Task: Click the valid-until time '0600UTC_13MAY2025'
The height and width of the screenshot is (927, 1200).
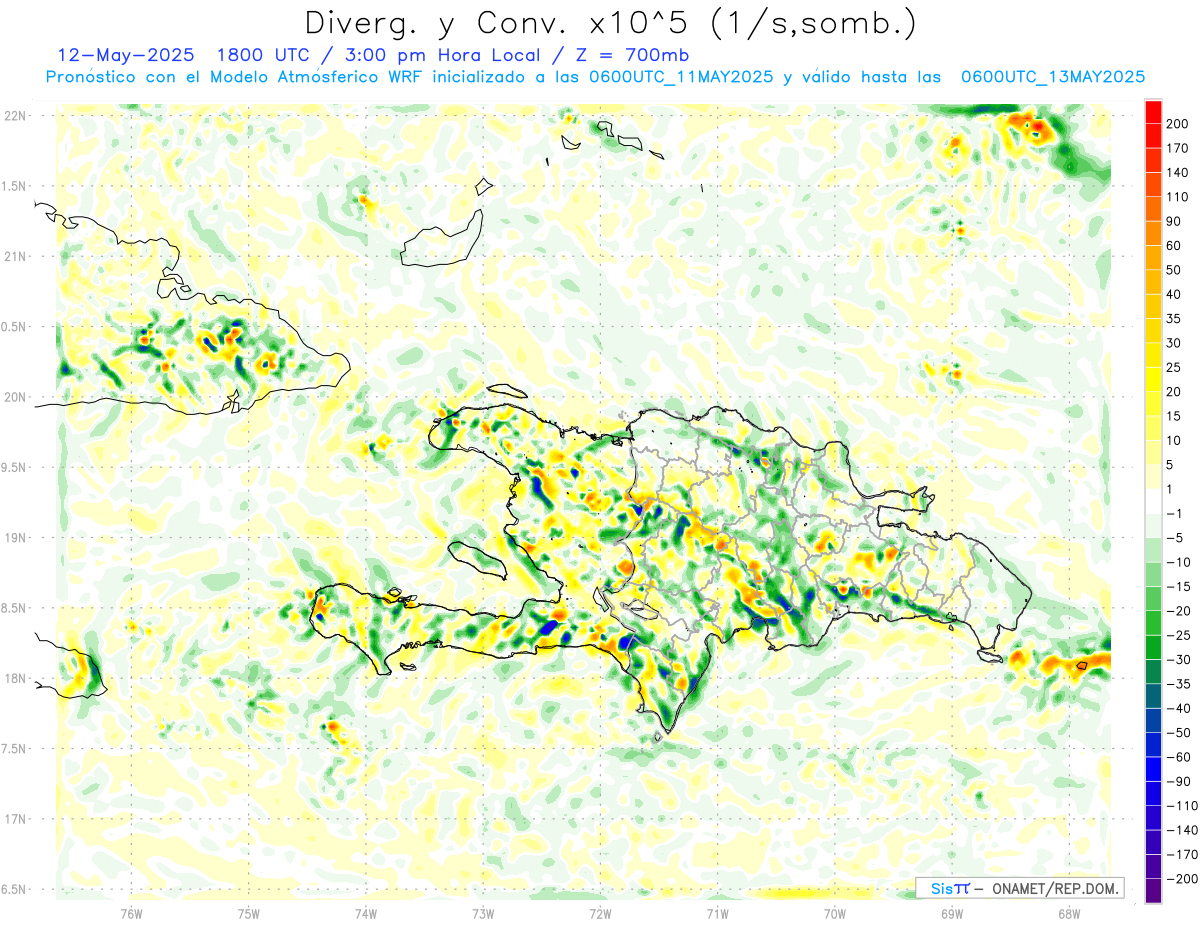Action: coord(1053,77)
